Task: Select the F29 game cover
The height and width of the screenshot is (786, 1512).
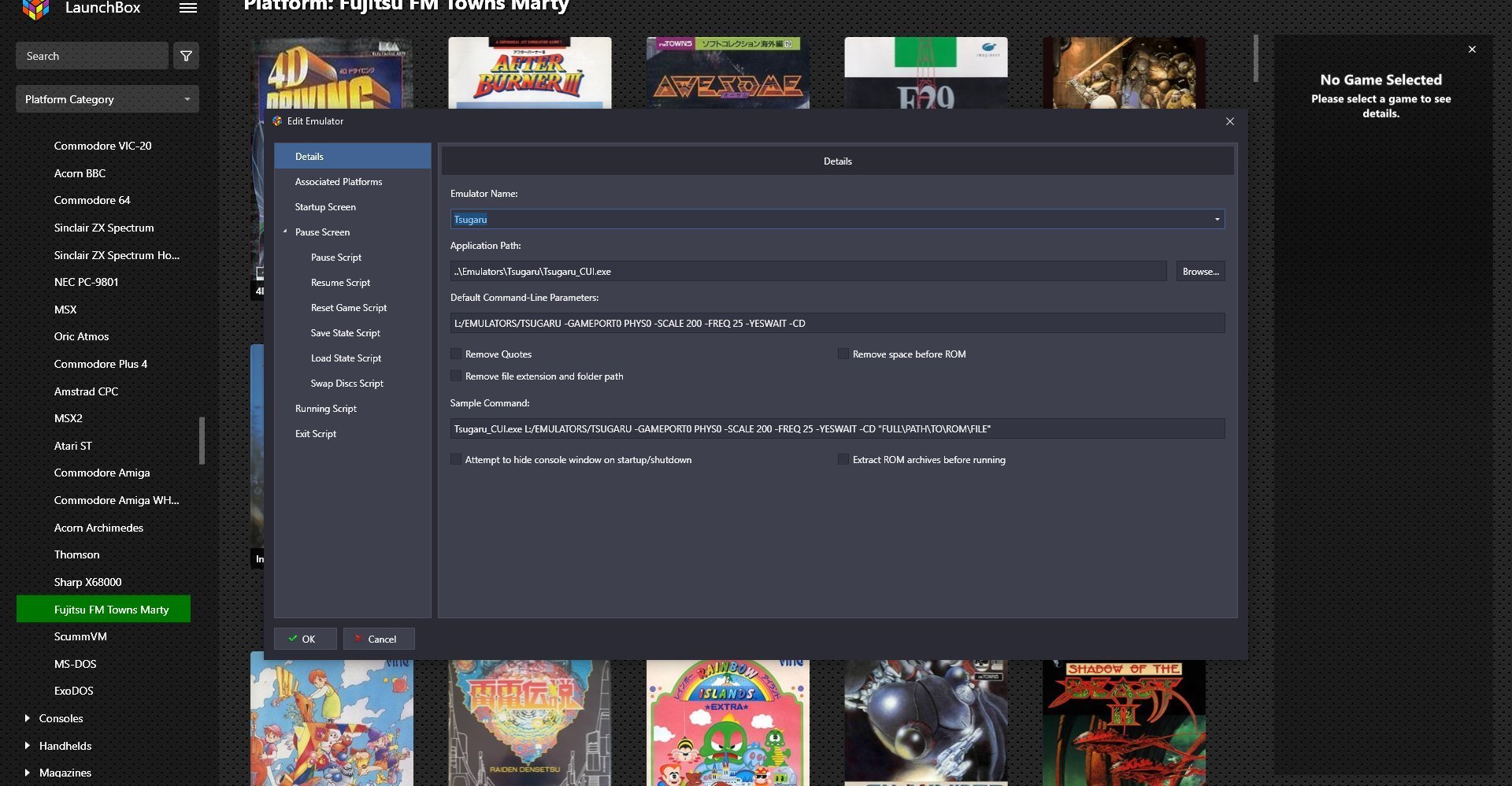Action: point(925,72)
